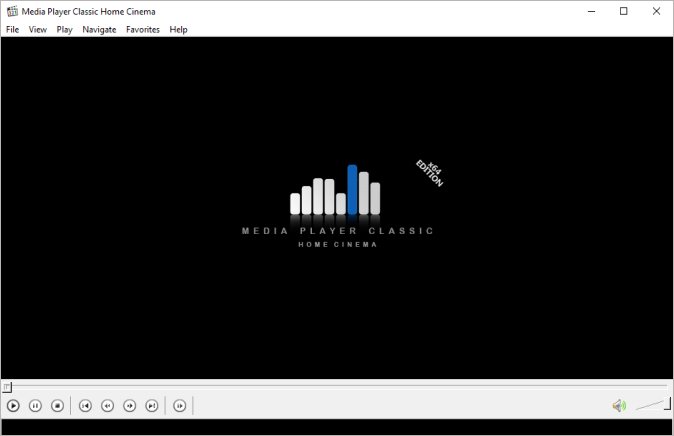Minimize the Media Player Classic window

(x=591, y=11)
